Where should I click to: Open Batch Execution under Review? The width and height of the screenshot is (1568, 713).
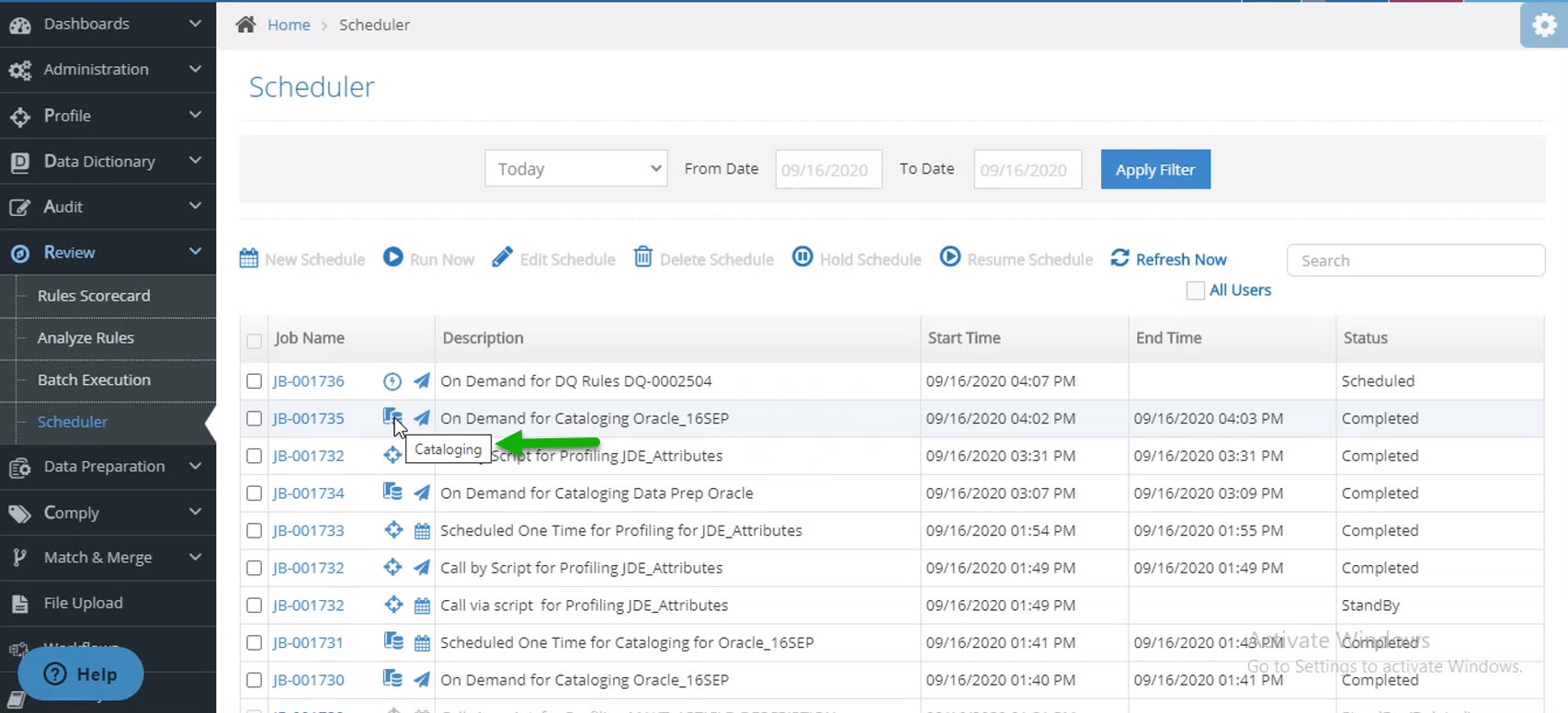(x=94, y=380)
